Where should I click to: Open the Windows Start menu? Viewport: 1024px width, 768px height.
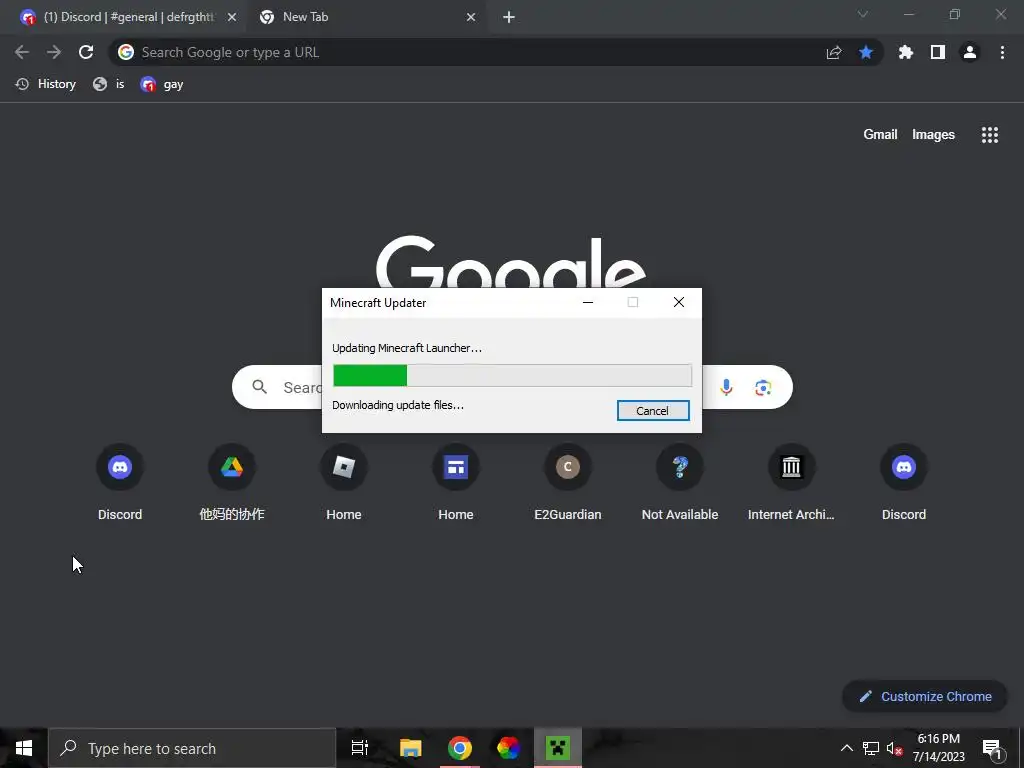[x=24, y=748]
